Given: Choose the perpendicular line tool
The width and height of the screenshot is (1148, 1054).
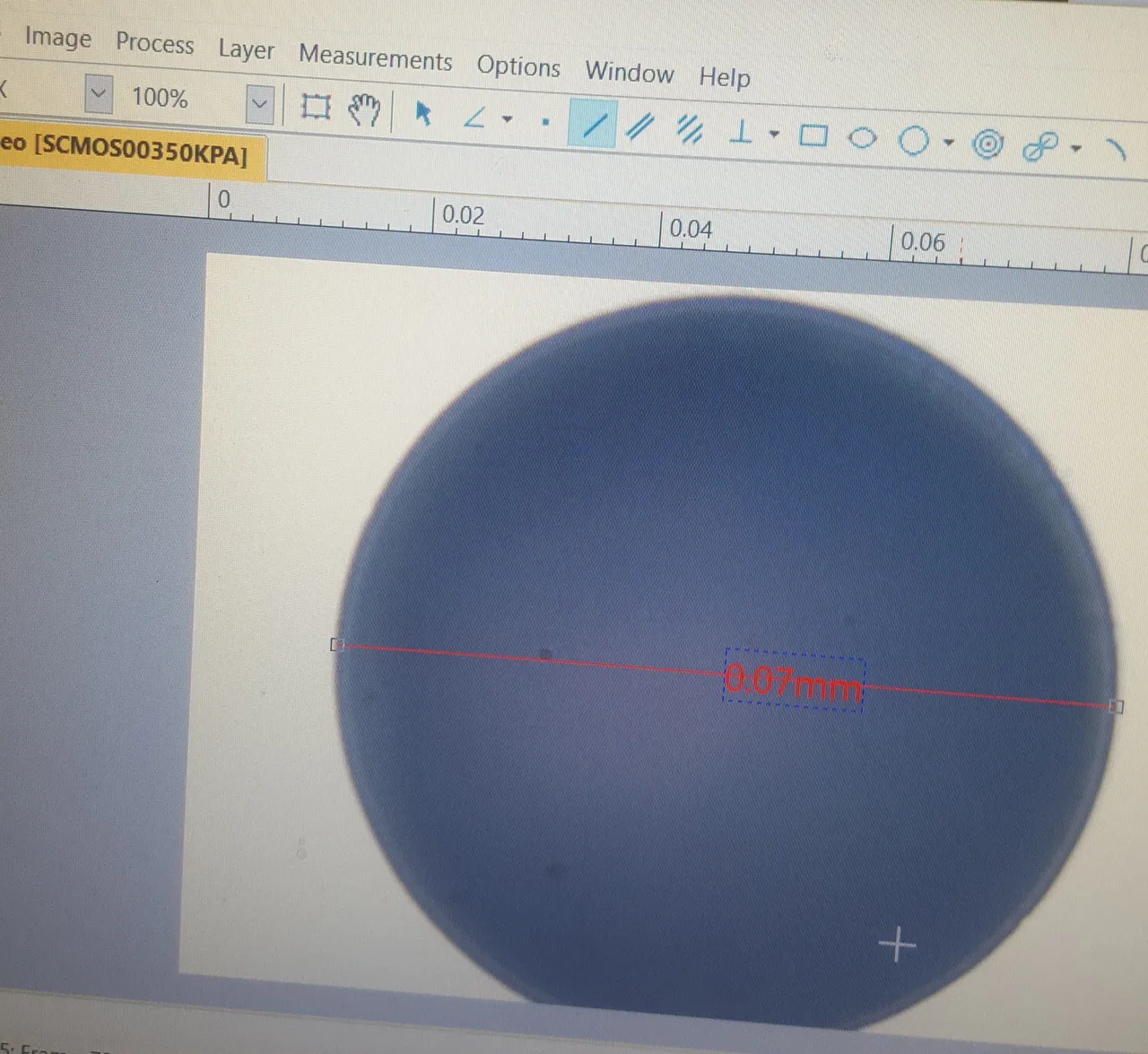Looking at the screenshot, I should pos(741,133).
